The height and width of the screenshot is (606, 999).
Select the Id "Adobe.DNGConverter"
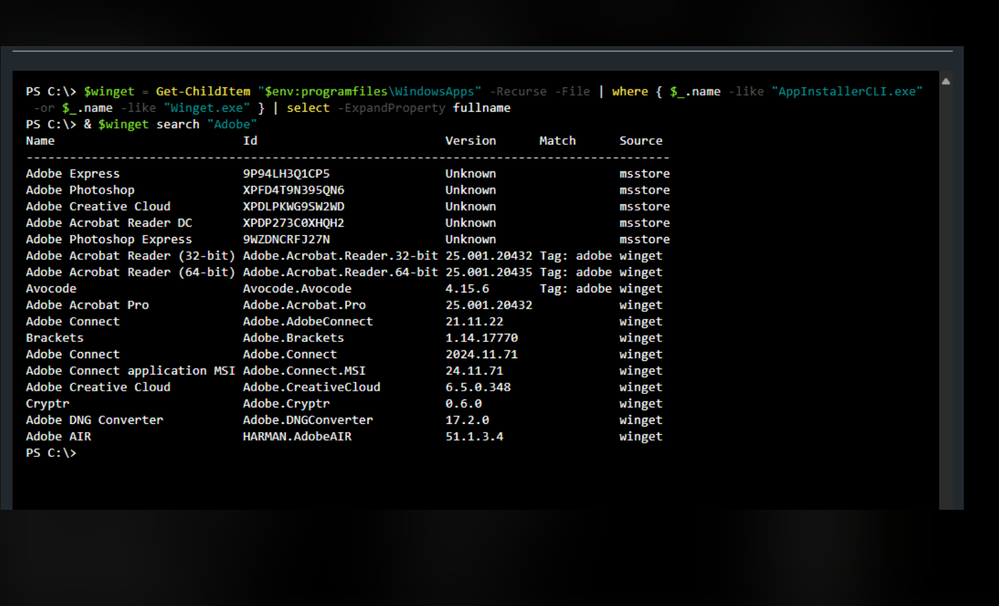308,421
